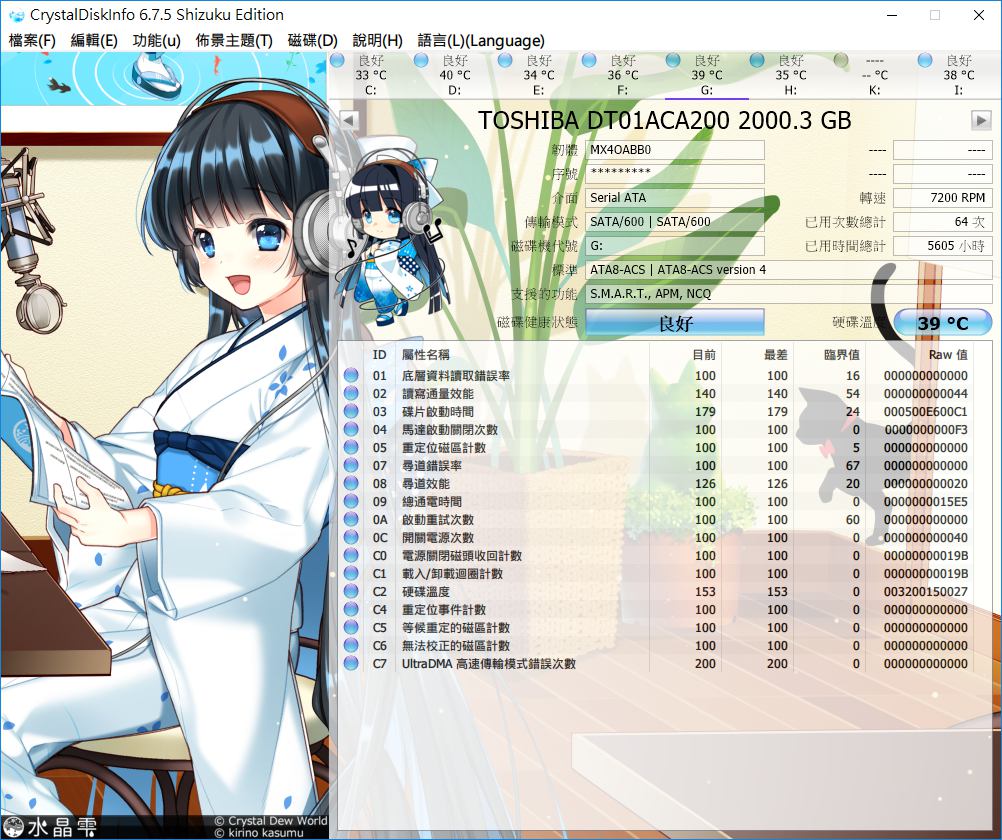Select drive C: 33 °C tab
This screenshot has width=1002, height=840.
[371, 75]
